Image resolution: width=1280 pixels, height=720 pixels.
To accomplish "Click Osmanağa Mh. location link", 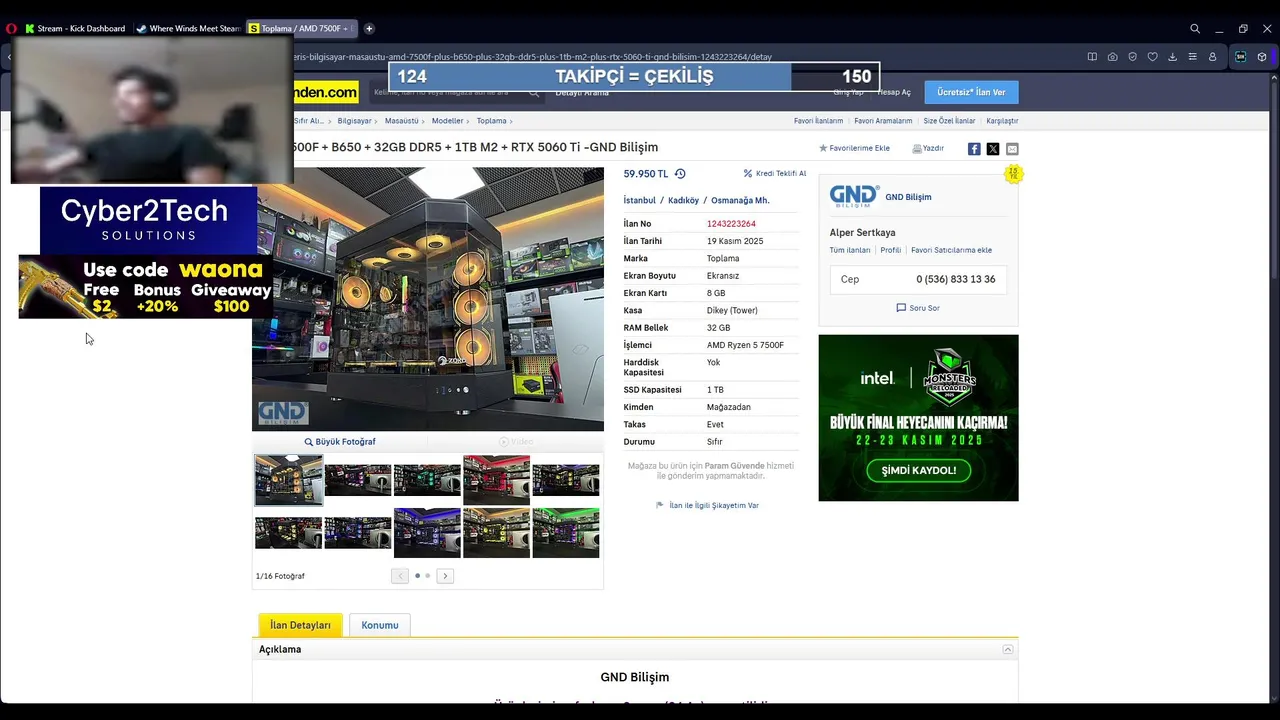I will (740, 200).
